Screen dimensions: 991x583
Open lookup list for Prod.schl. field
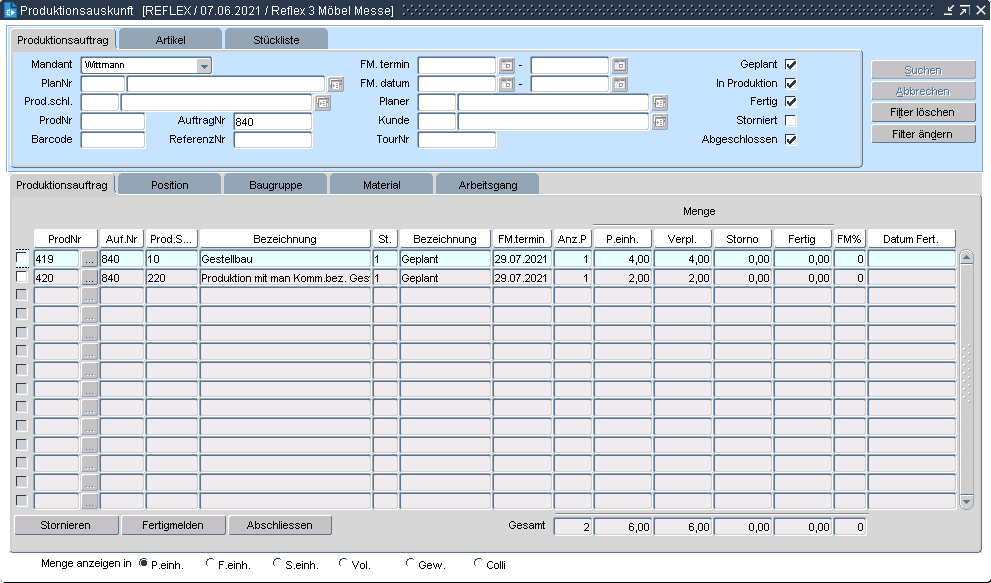pos(323,103)
